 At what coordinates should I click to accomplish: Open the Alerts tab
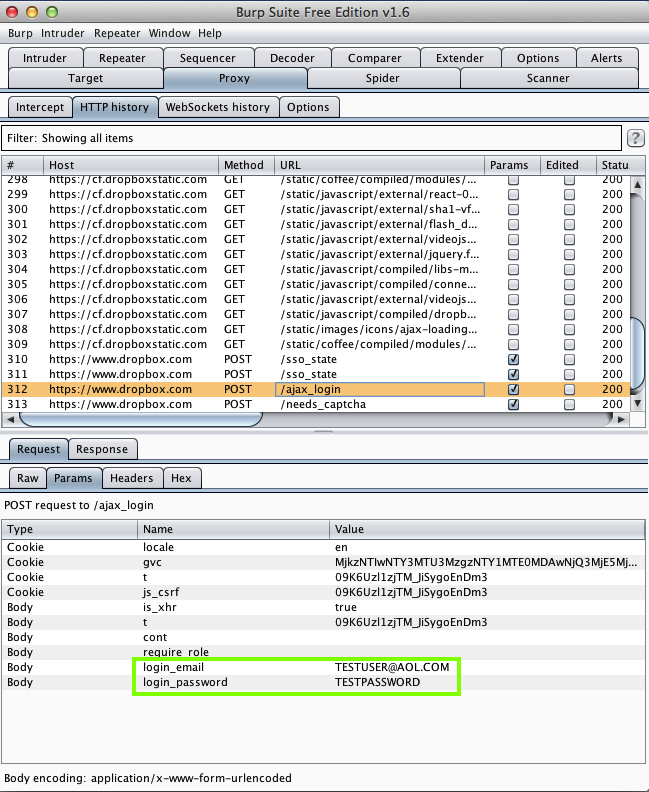coord(607,58)
